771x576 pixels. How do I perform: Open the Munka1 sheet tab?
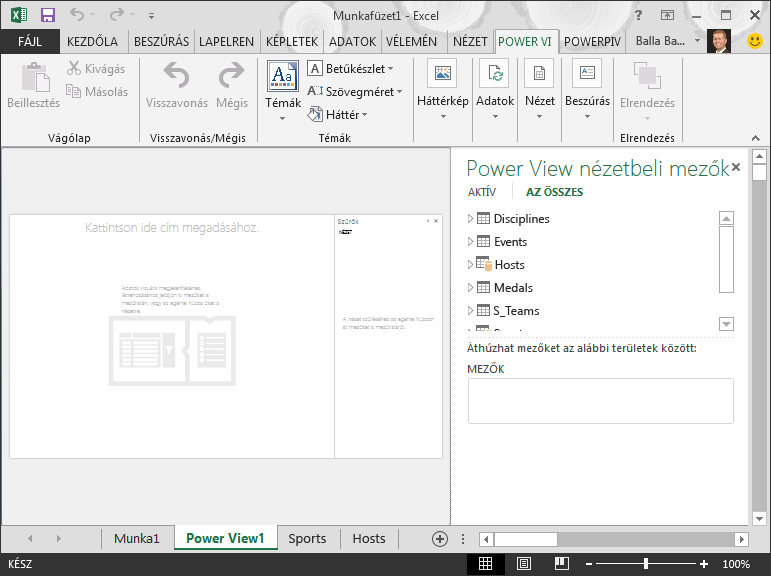point(137,538)
